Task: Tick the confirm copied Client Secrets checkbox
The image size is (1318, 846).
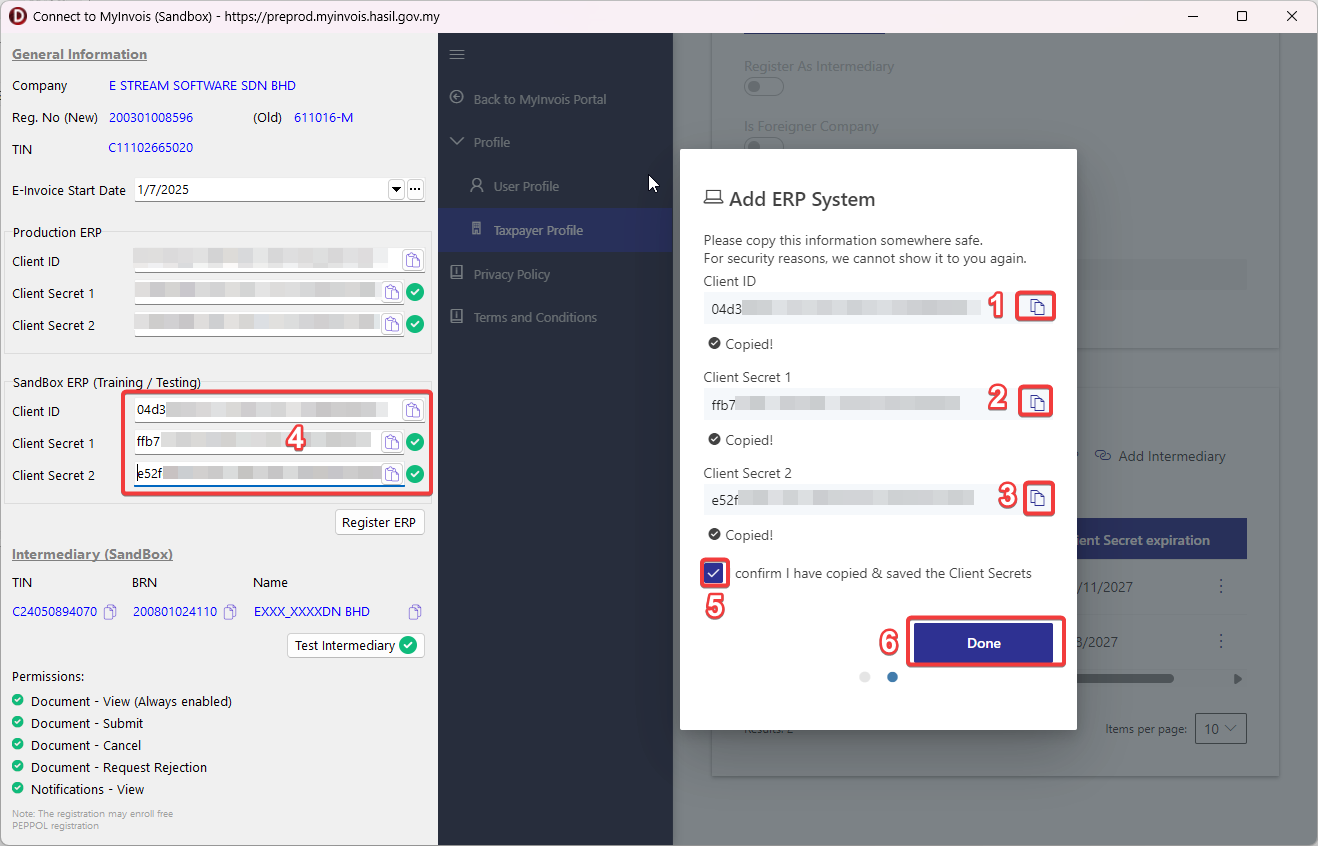Action: [x=714, y=574]
